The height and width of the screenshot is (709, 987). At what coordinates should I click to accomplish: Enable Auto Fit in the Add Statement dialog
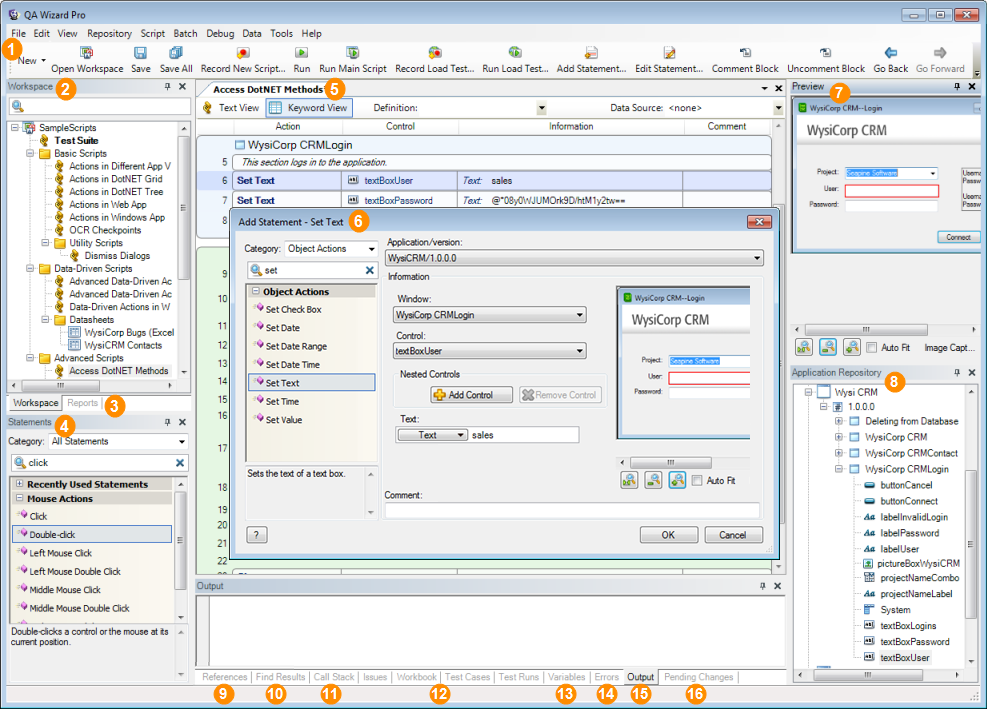point(698,481)
